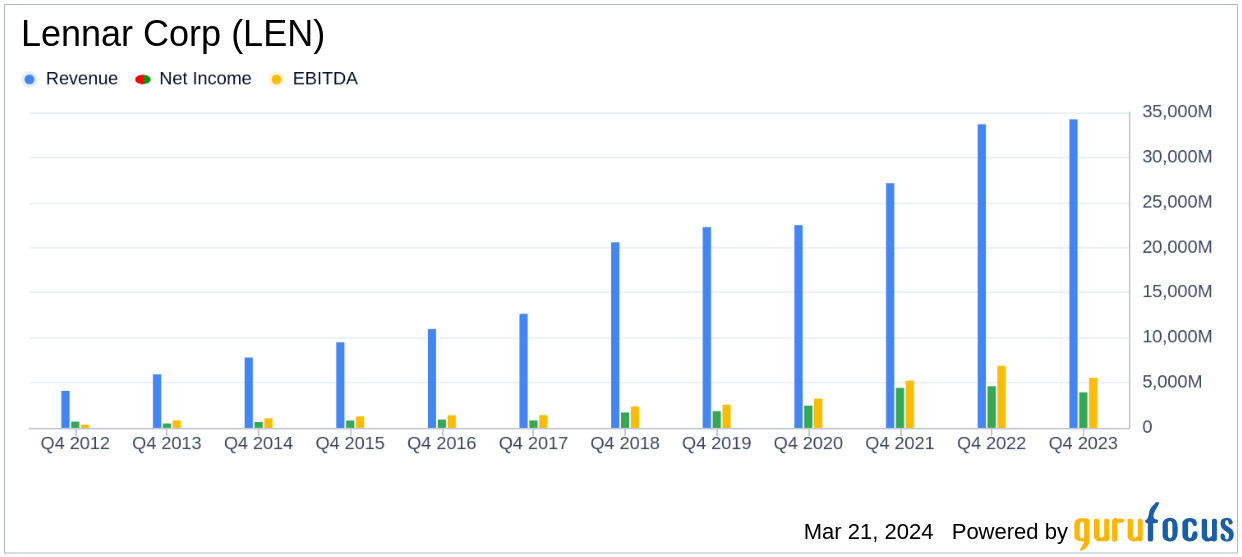Click the Q4 2020 net income green bar

tap(808, 417)
